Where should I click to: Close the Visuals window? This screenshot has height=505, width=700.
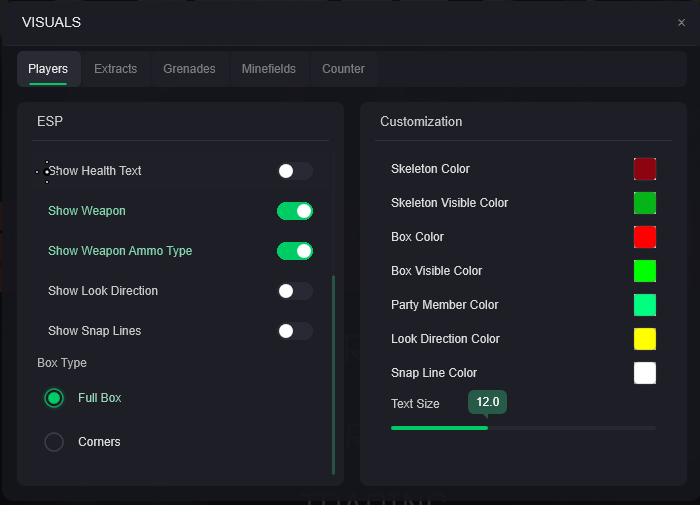pos(681,22)
